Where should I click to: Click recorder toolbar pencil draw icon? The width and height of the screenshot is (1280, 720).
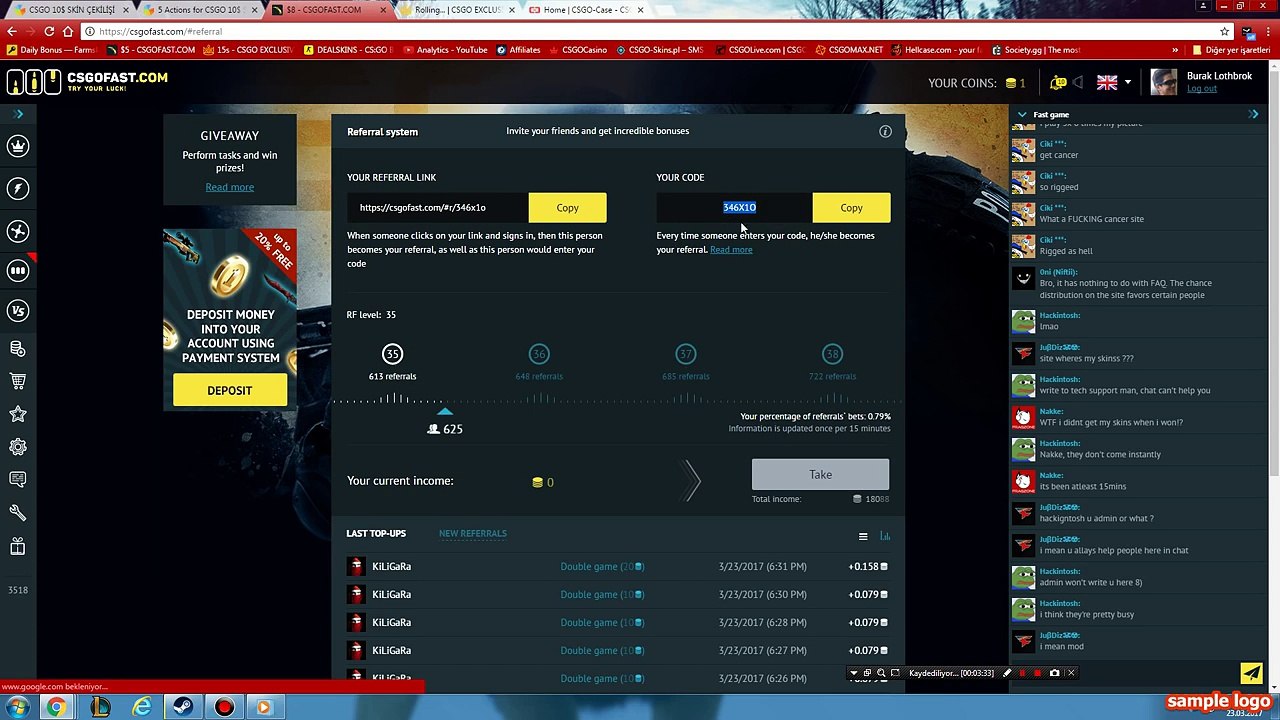pos(1007,673)
